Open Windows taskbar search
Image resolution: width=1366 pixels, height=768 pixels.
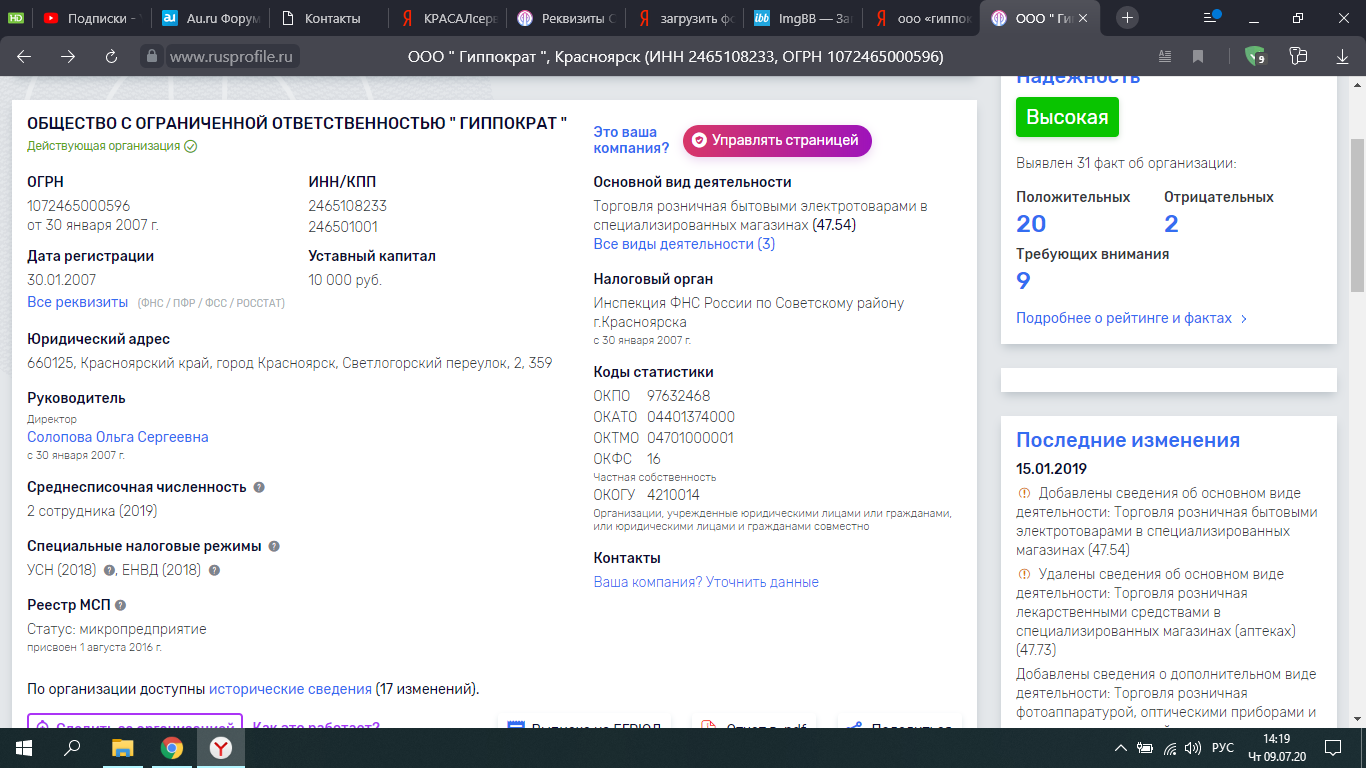coord(72,748)
